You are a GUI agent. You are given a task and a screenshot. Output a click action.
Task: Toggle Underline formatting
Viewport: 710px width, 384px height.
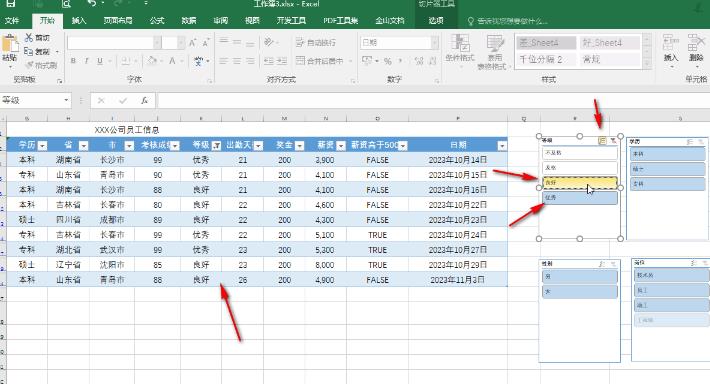coord(100,61)
